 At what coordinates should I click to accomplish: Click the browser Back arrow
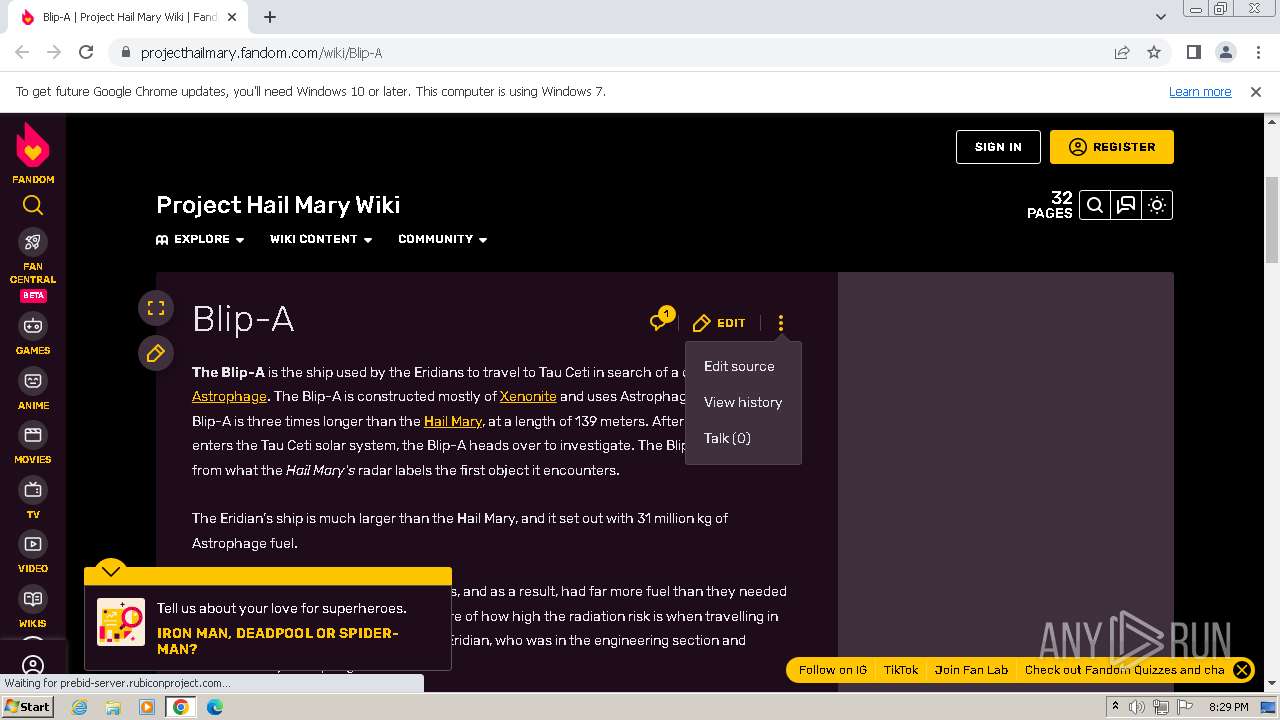click(22, 52)
